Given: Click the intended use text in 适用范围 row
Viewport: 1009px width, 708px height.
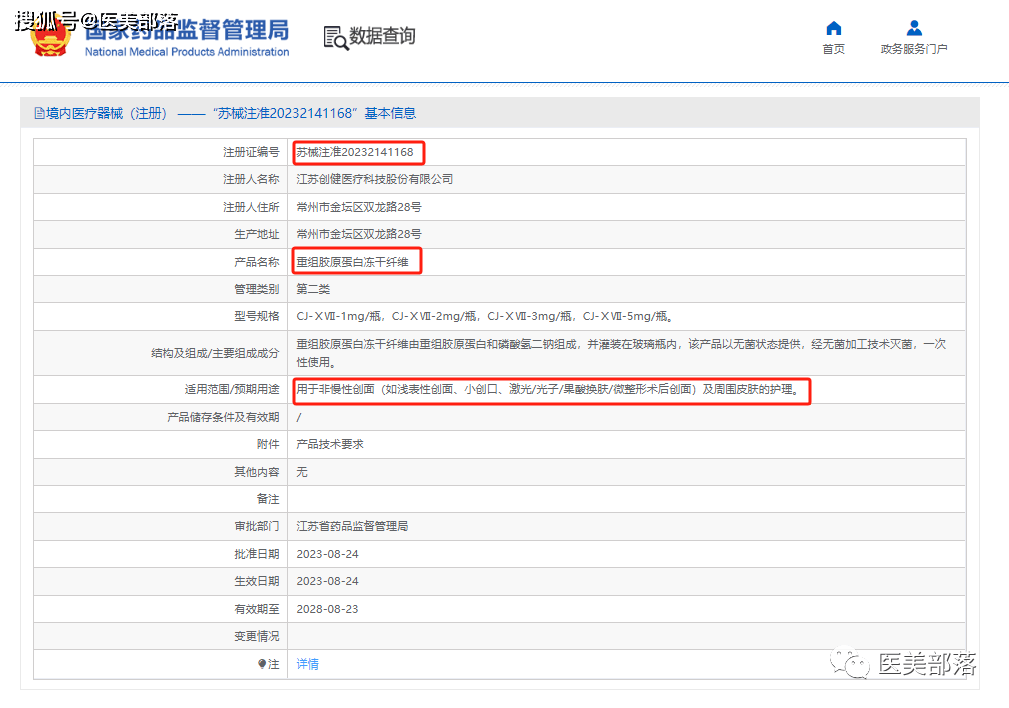Looking at the screenshot, I should click(548, 390).
